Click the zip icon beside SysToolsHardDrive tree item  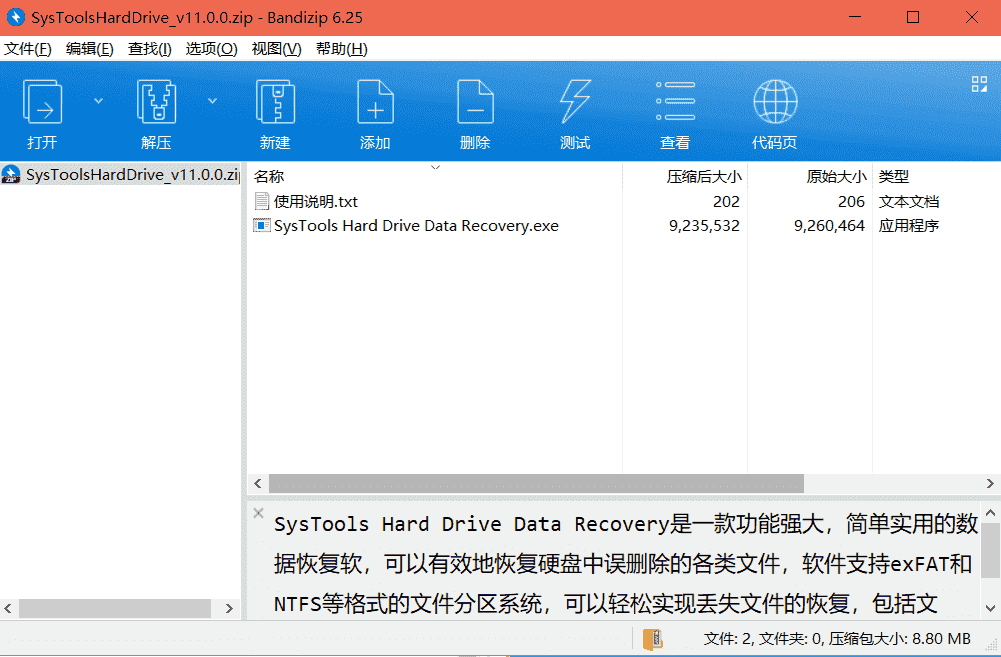[x=11, y=174]
